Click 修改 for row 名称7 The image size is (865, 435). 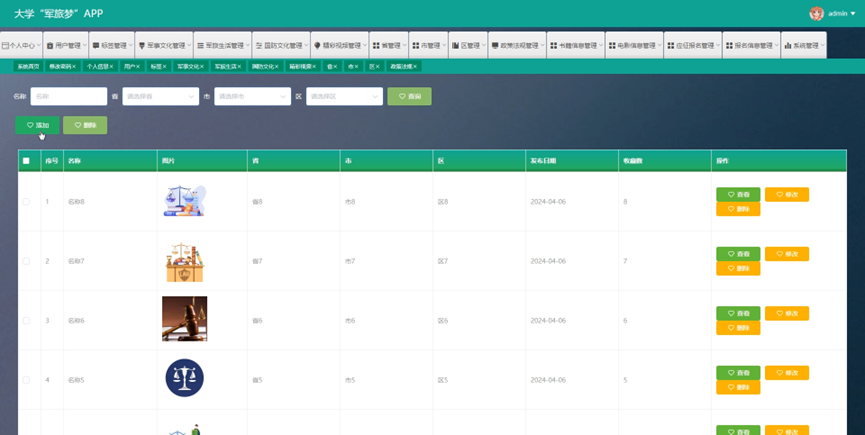[x=787, y=254]
